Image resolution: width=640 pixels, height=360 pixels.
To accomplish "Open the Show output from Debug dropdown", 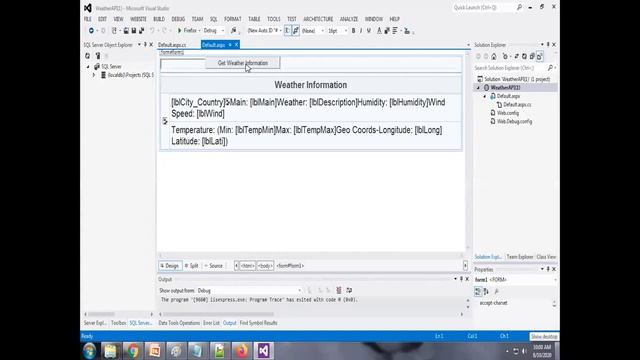I will point(249,291).
